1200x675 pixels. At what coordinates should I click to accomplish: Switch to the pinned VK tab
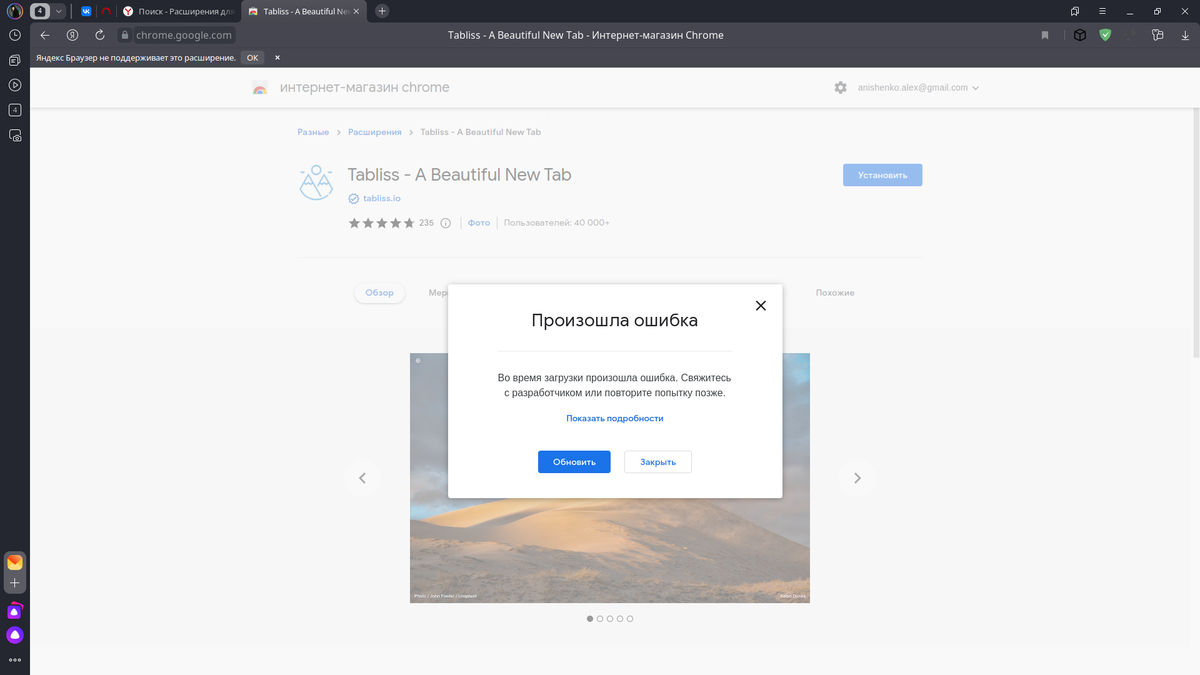tap(86, 11)
